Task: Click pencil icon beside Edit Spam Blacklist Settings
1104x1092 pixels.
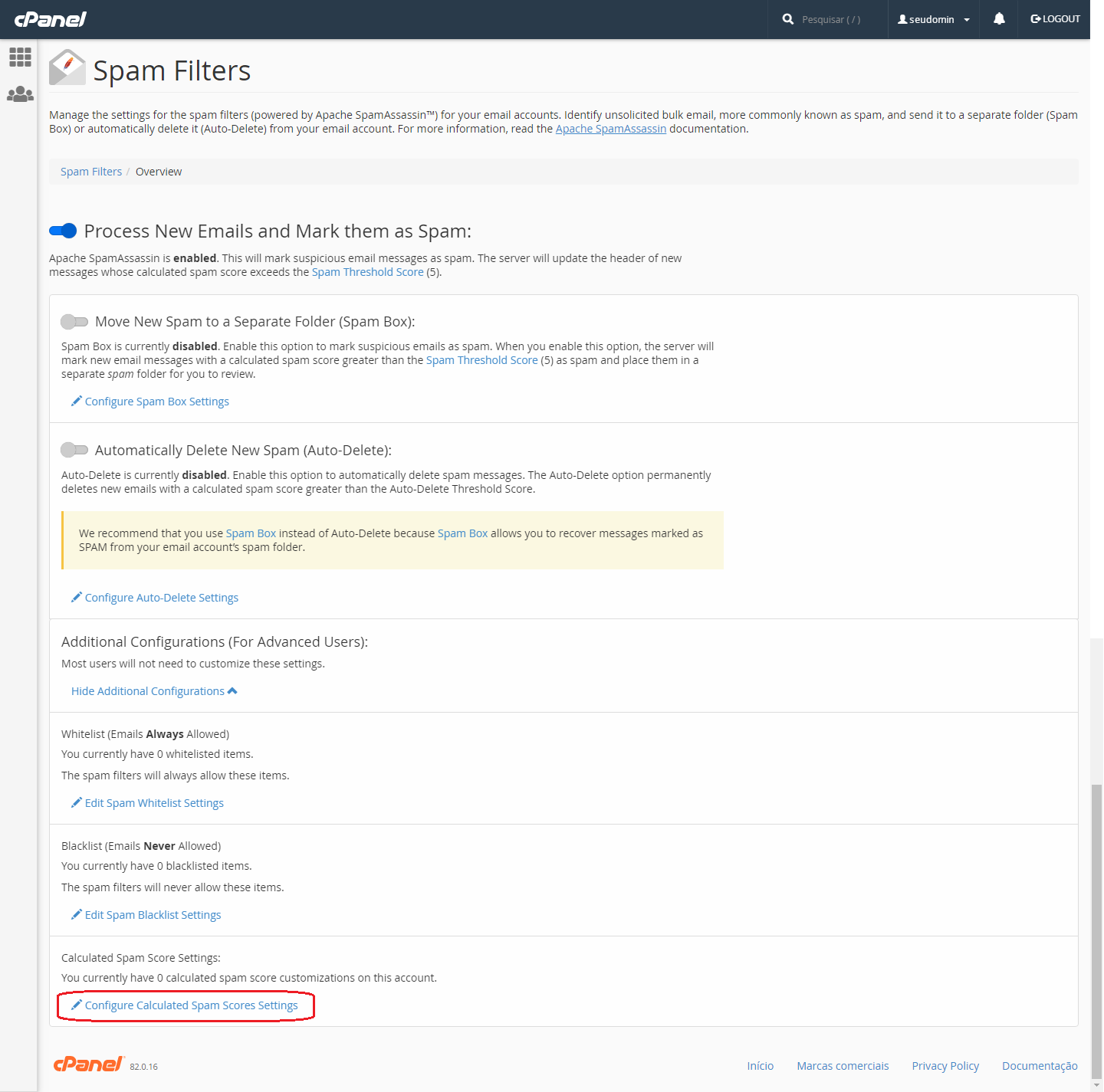Action: point(77,914)
